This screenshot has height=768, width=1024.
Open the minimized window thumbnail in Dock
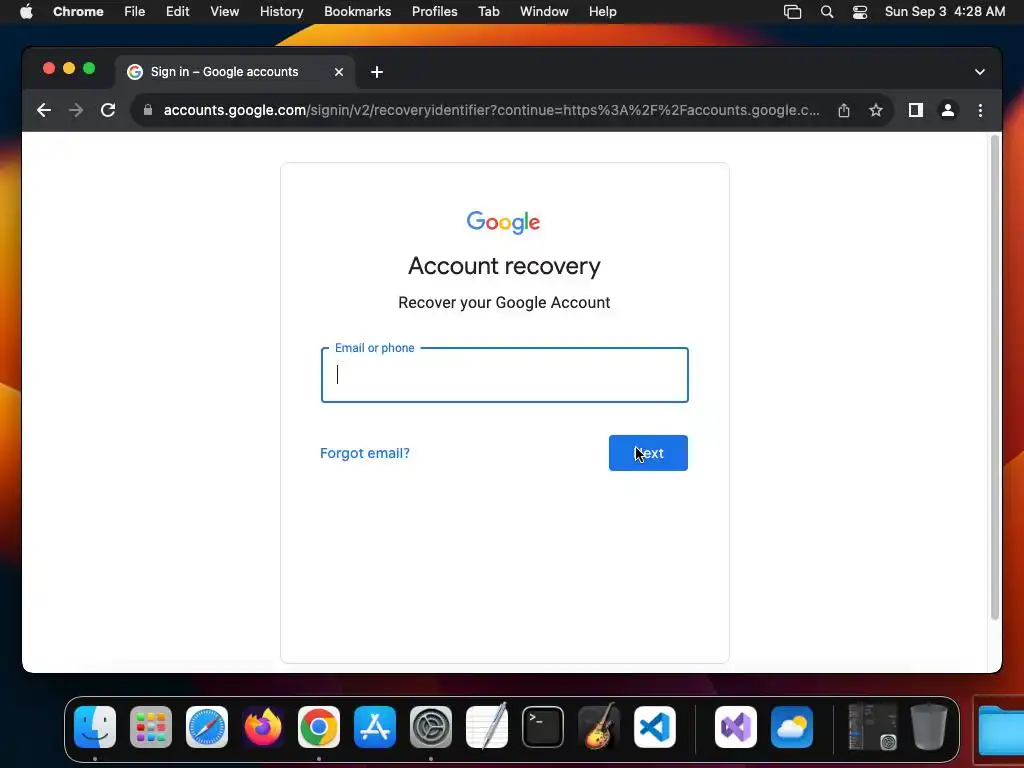coord(872,727)
